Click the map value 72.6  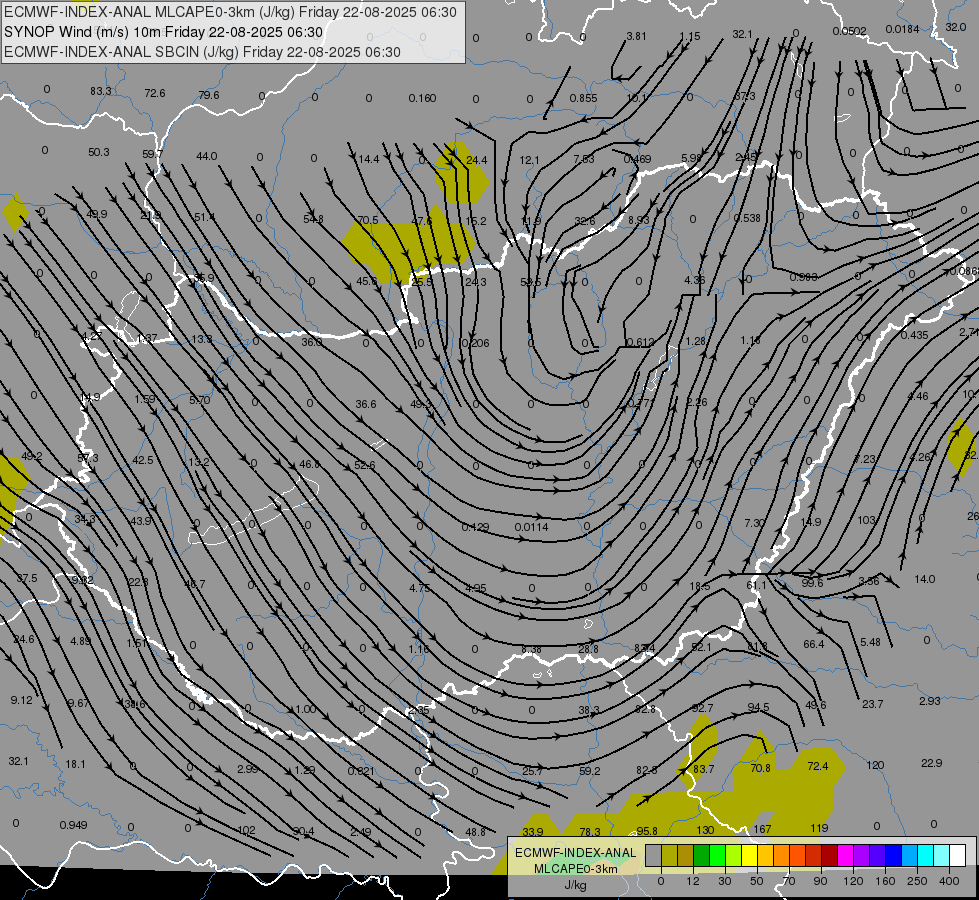155,93
